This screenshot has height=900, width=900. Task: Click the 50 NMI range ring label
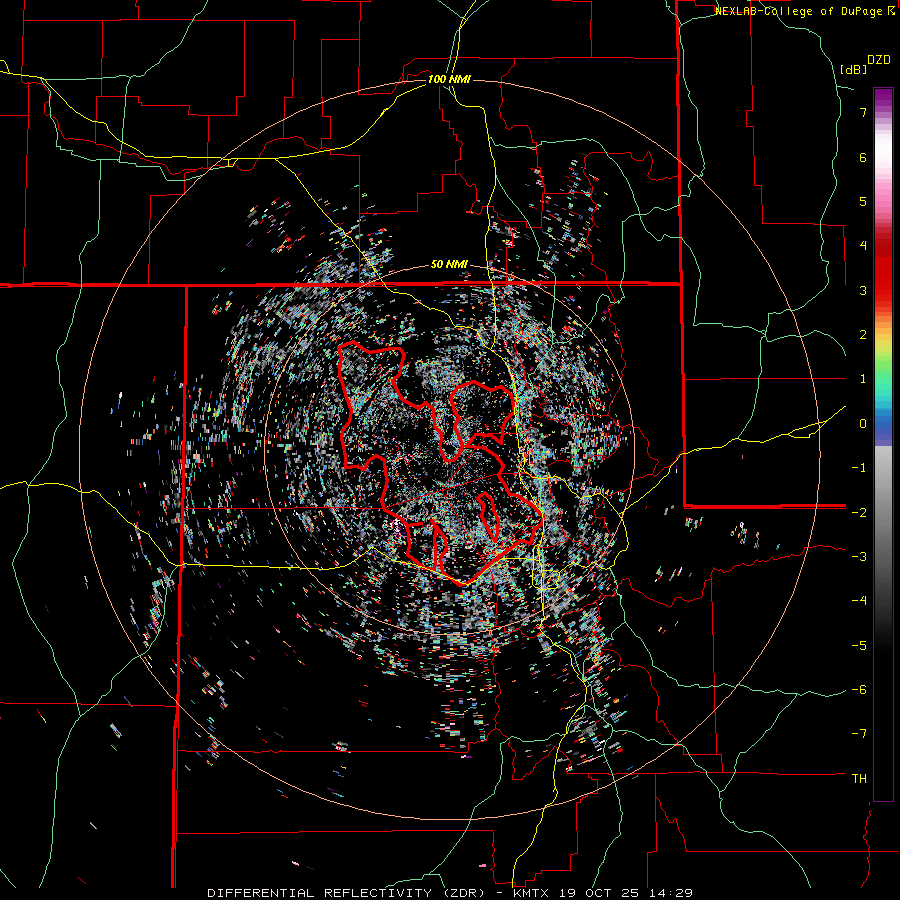tap(449, 265)
